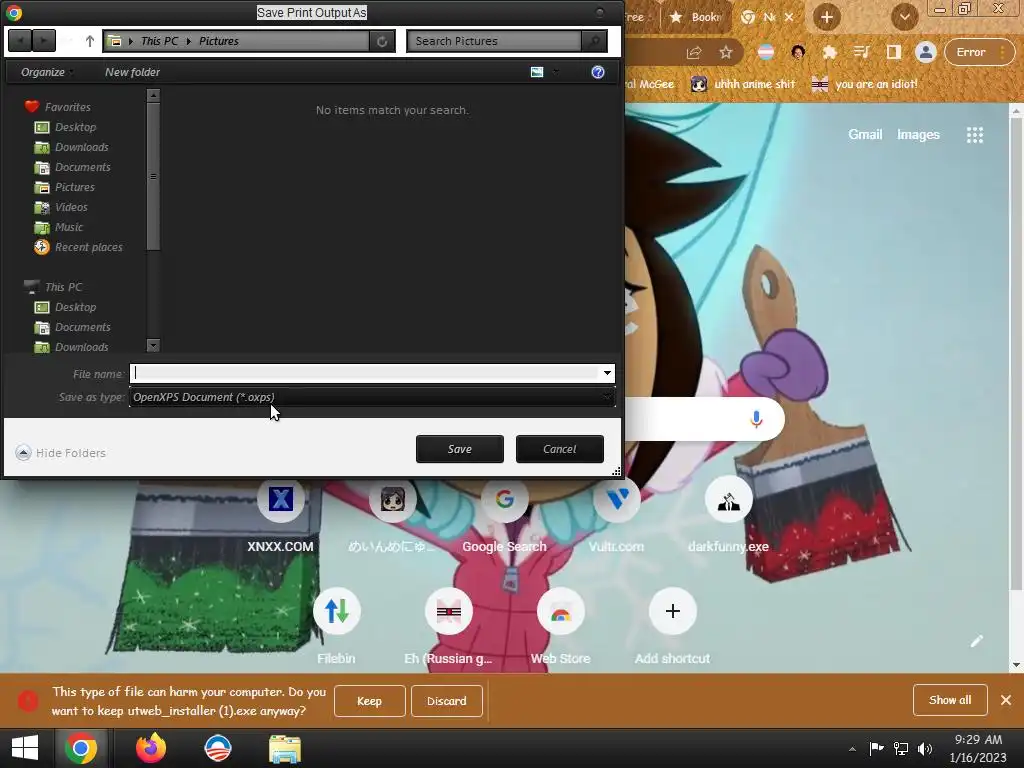Open the Save as type dropdown
Screen dimensions: 1024x768
372,397
